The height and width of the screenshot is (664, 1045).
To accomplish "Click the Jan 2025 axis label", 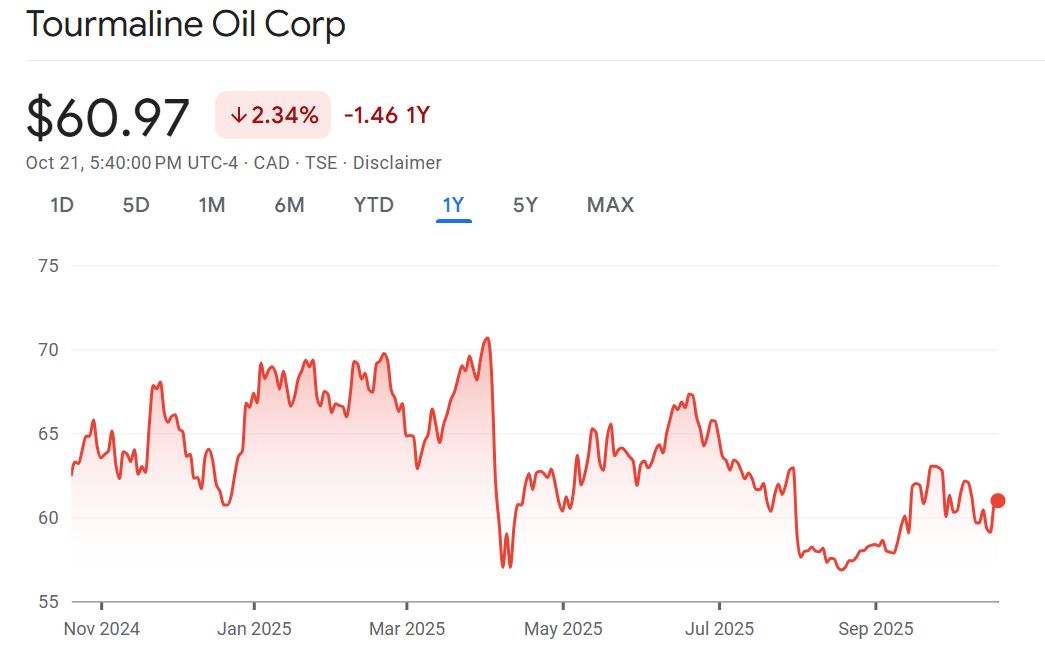I will 254,629.
